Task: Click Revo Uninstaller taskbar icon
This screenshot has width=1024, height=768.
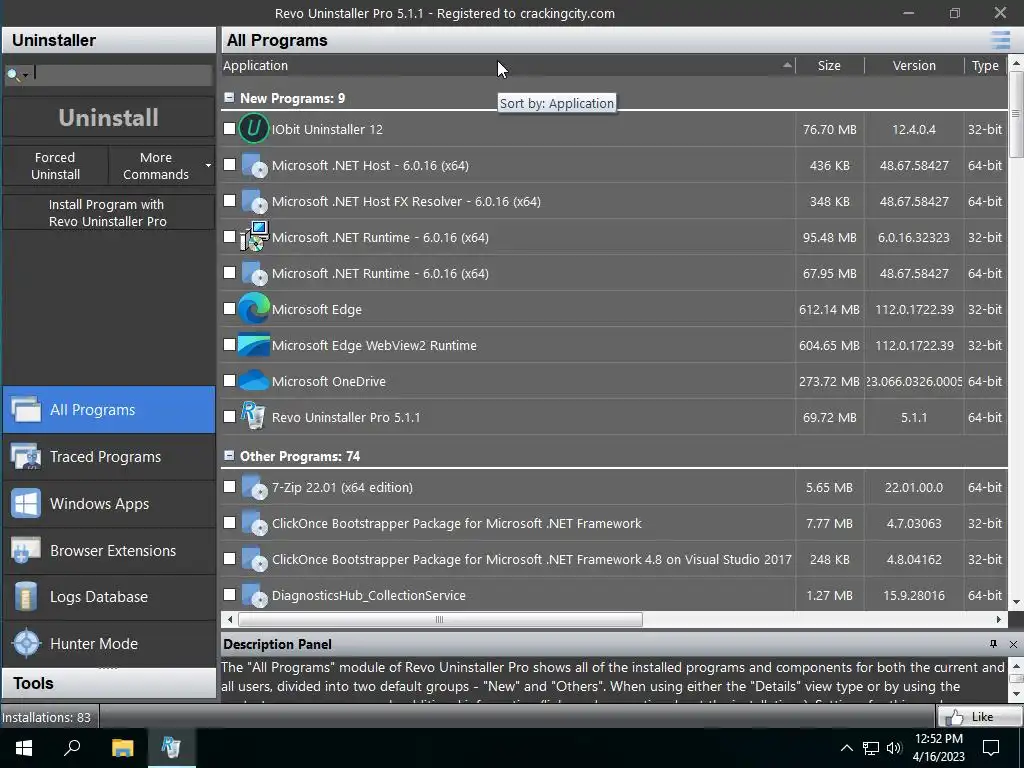Action: click(x=171, y=748)
